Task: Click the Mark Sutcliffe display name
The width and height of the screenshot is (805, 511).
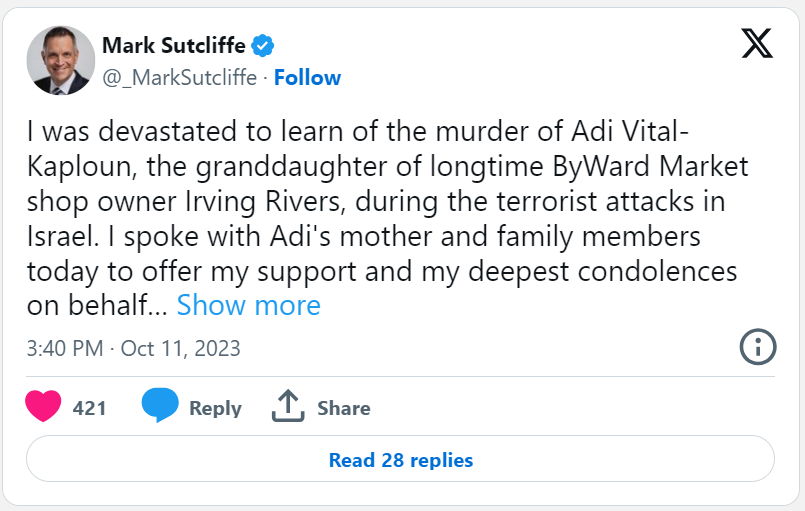Action: (x=174, y=45)
